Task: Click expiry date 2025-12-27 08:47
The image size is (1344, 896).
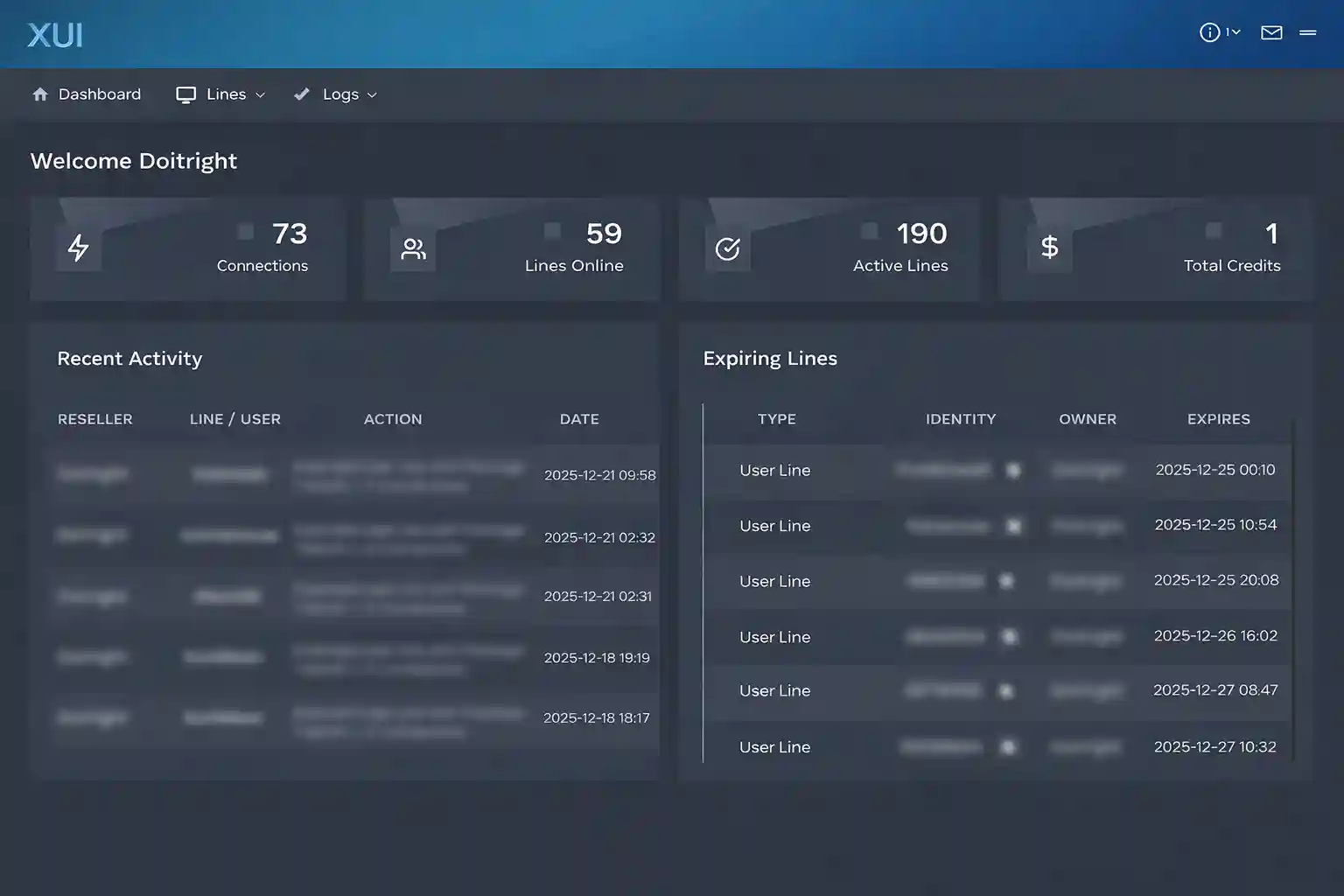Action: click(1215, 690)
